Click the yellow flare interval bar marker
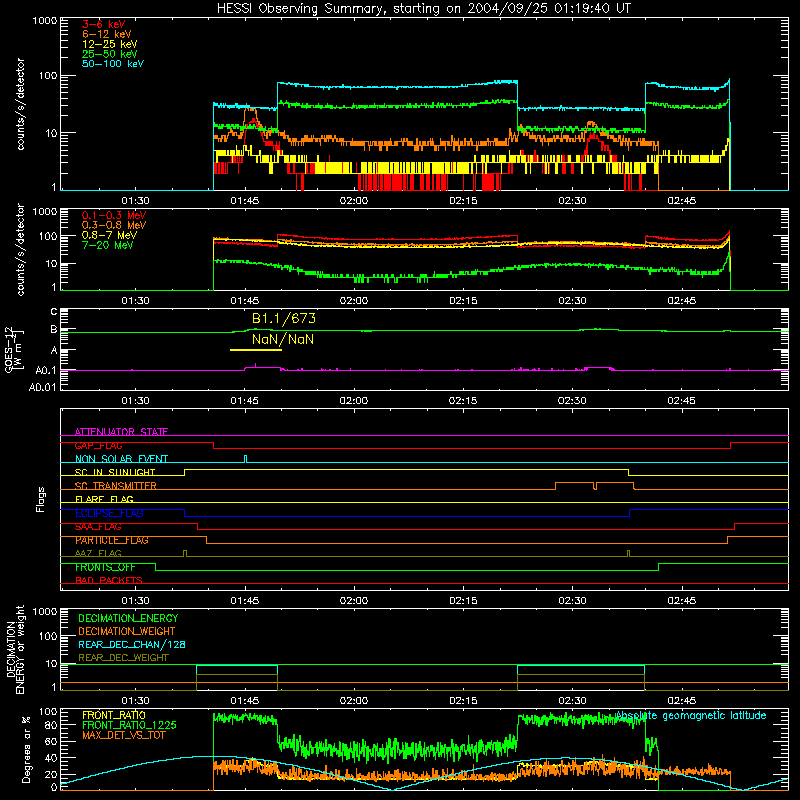 click(x=256, y=350)
